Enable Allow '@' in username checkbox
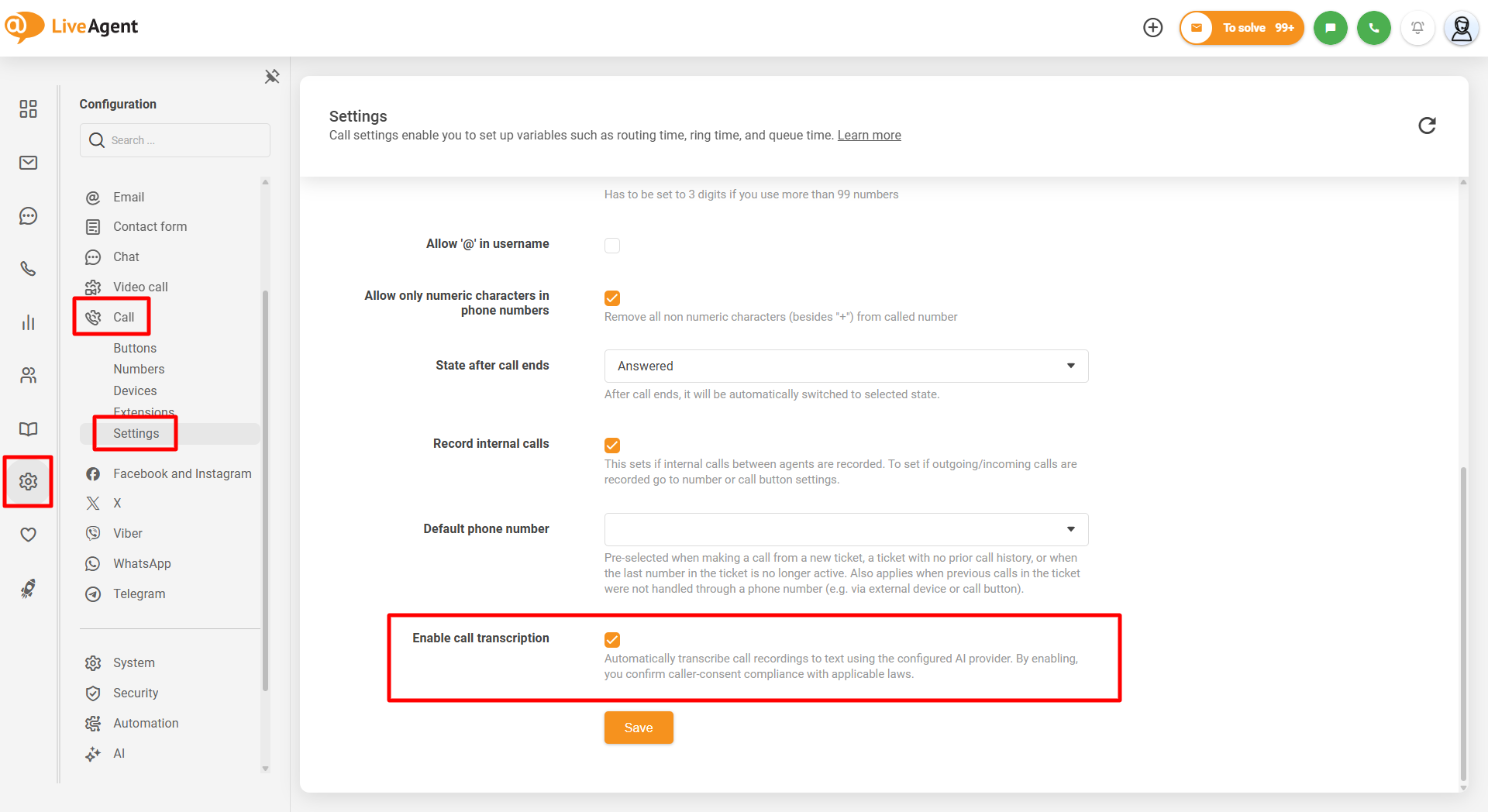 [612, 246]
